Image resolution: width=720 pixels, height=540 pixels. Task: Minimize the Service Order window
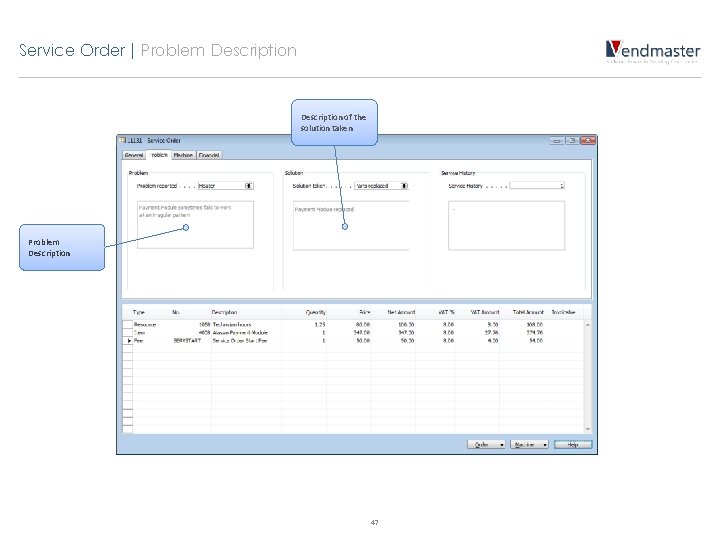[x=557, y=141]
